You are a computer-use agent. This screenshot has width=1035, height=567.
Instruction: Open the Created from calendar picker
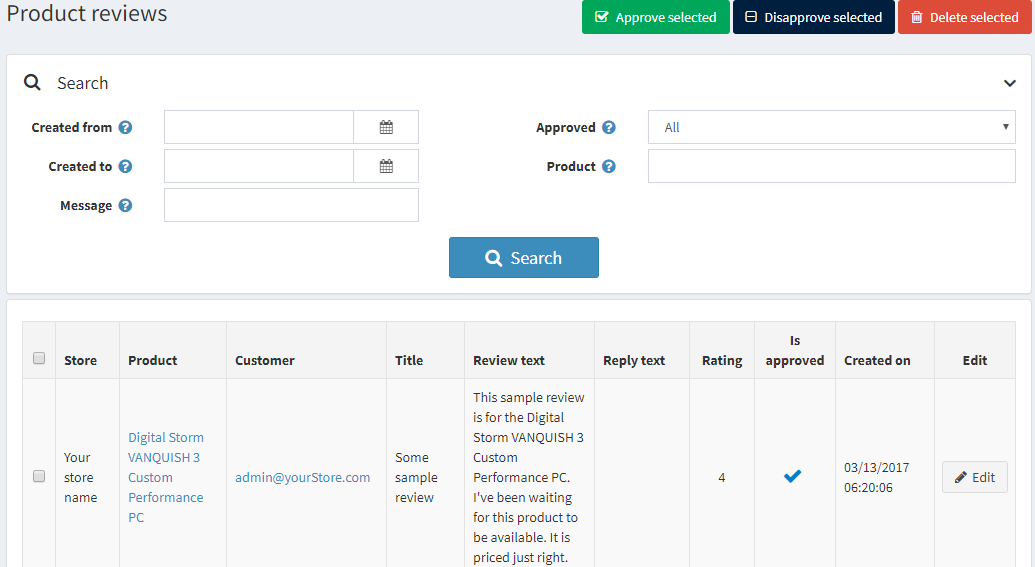(386, 127)
